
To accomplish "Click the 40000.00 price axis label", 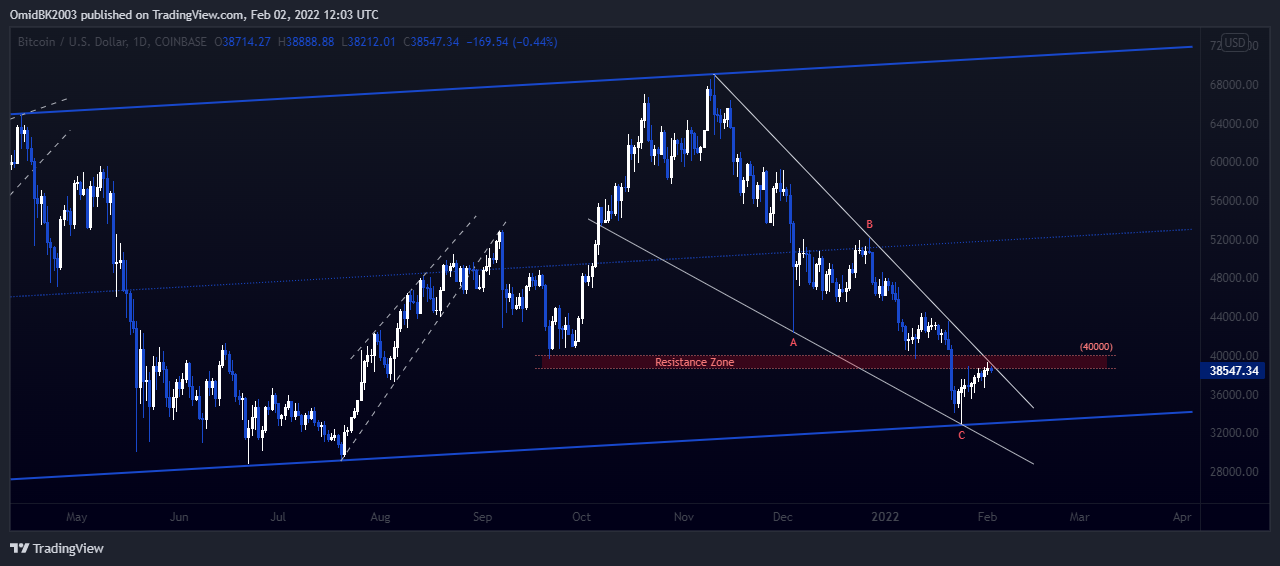I will coord(1232,356).
